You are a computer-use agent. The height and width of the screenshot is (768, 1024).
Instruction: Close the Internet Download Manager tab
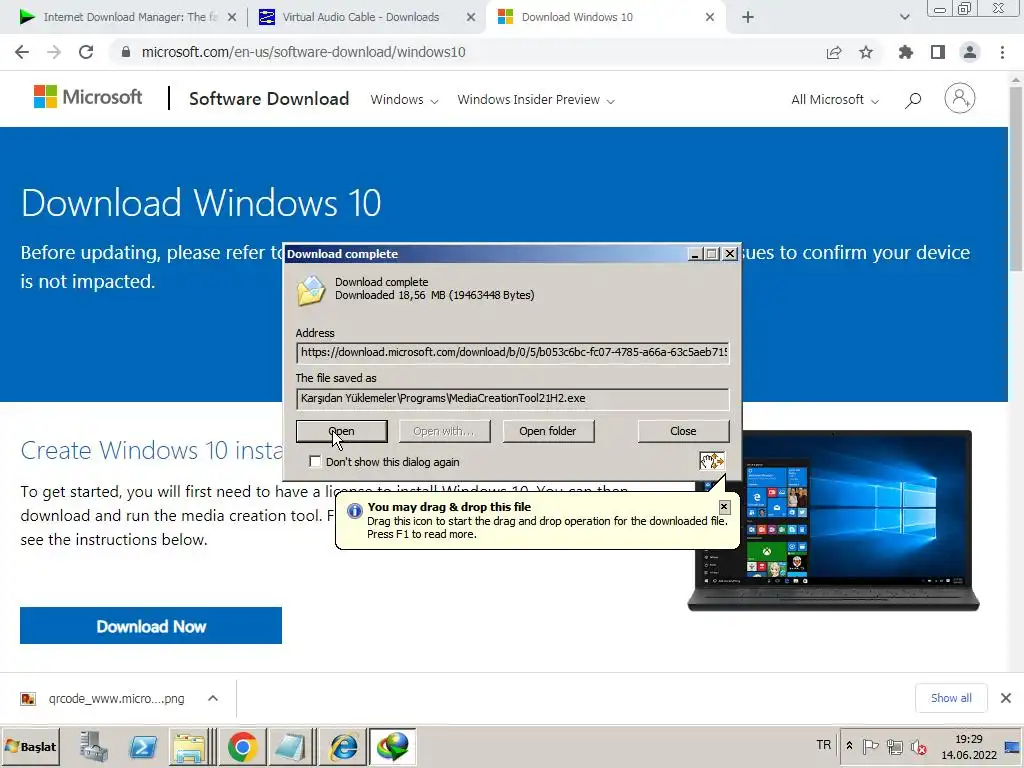click(232, 17)
